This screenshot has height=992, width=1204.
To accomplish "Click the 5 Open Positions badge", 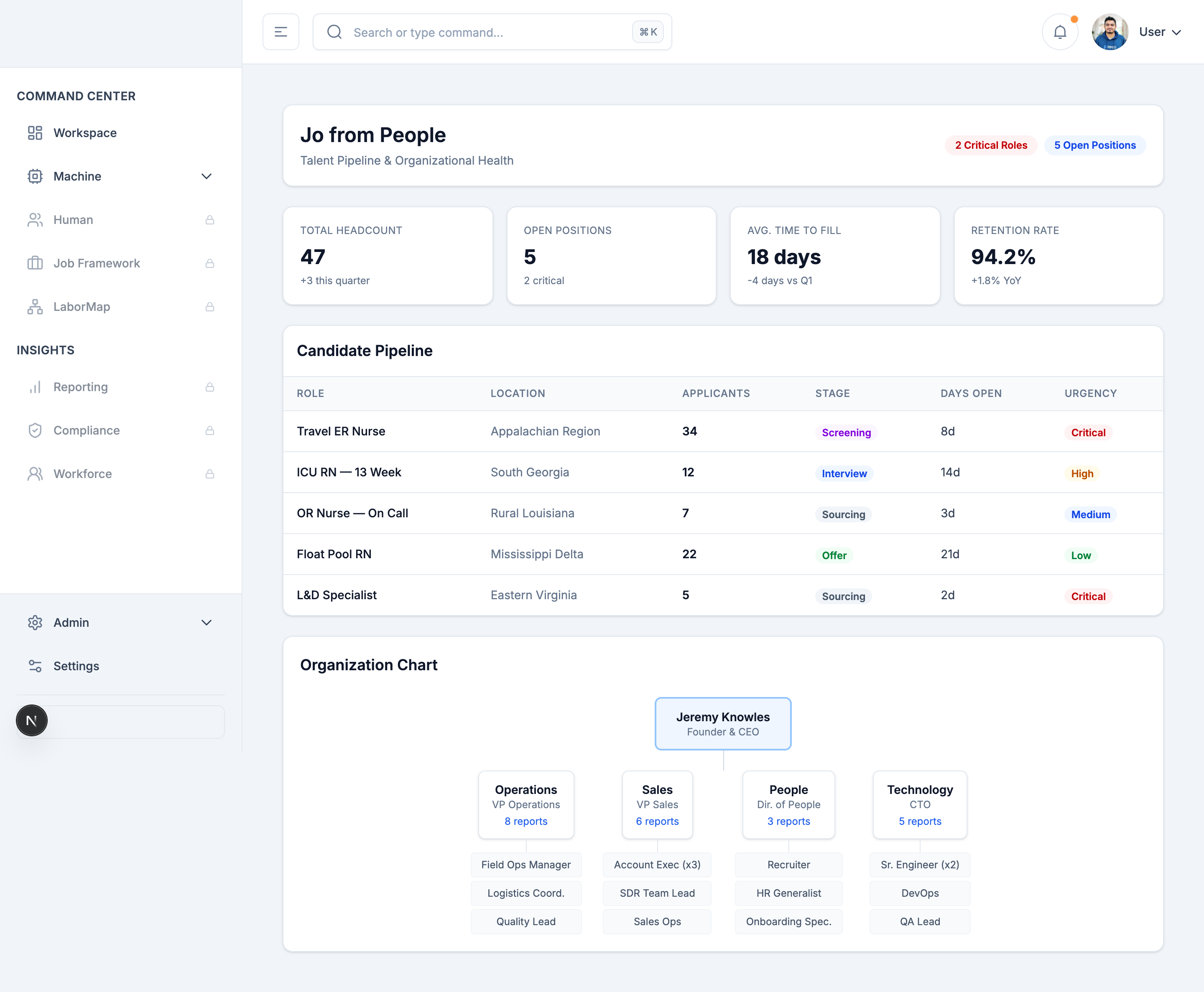I will (1094, 145).
